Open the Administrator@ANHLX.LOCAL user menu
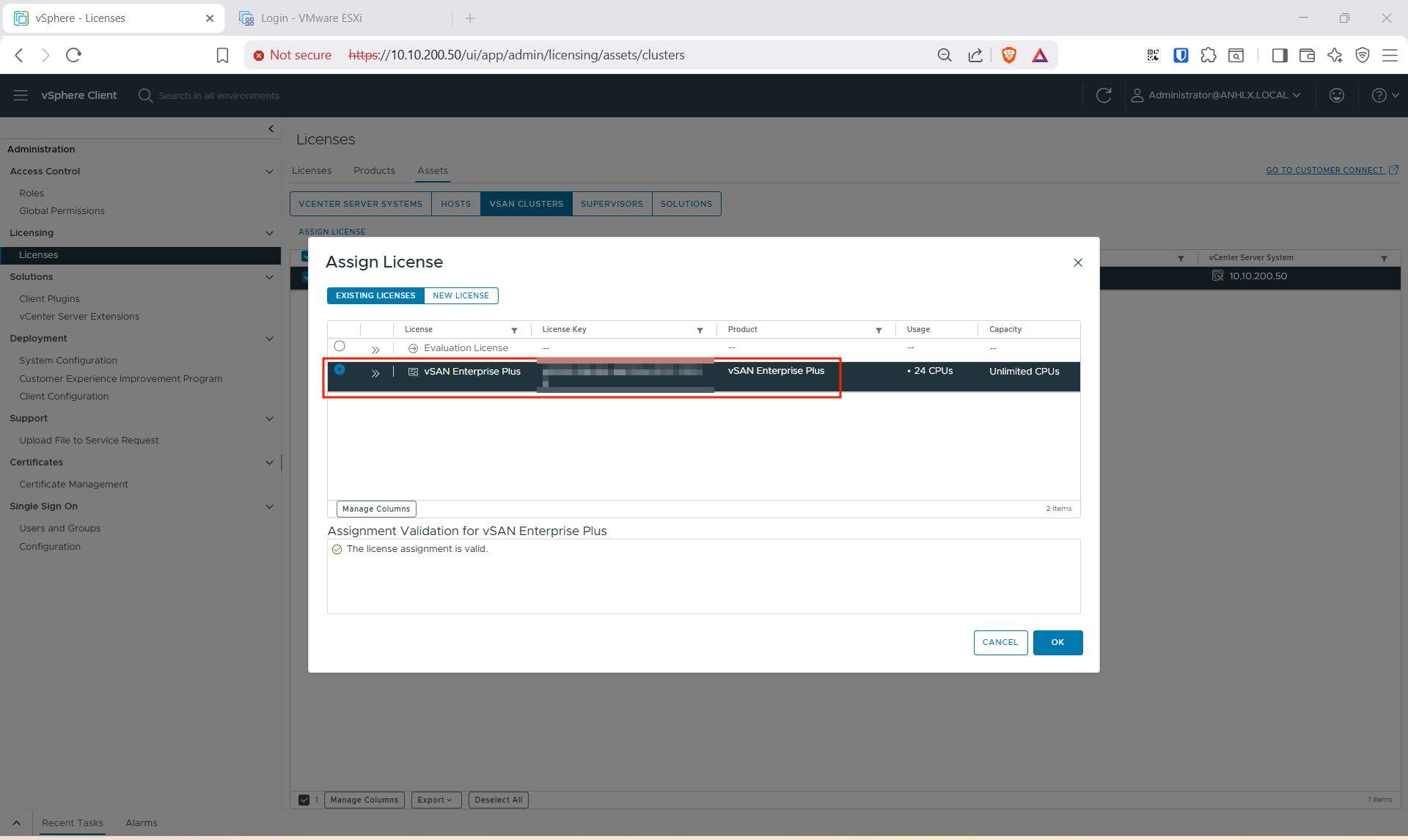The image size is (1408, 840). coord(1216,95)
